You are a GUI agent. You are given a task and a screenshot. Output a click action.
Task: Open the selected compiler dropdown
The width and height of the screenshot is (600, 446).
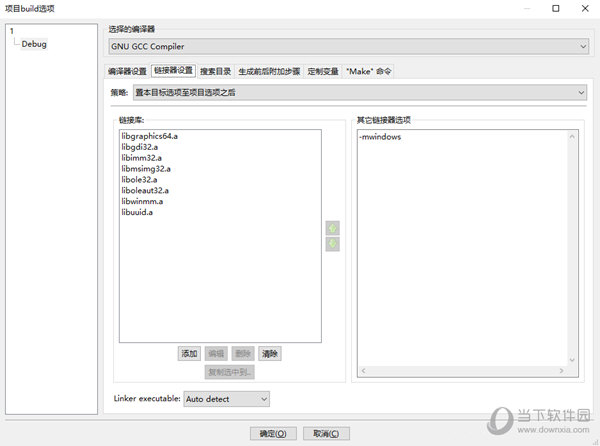[x=349, y=46]
